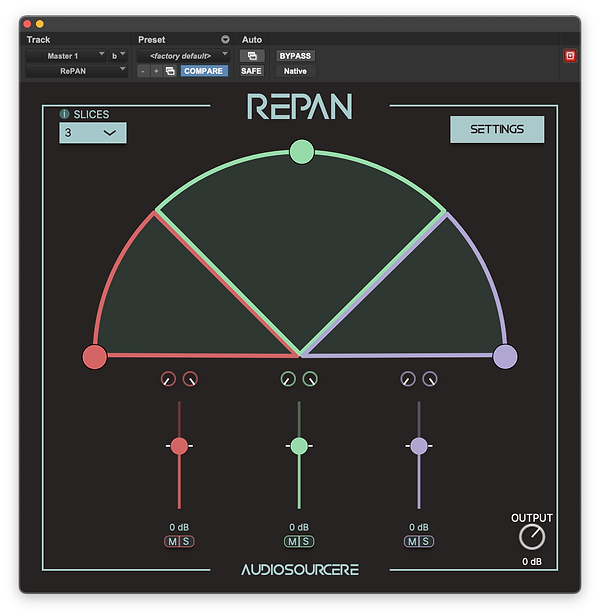The height and width of the screenshot is (616, 600).
Task: Mute the purple slice
Action: [x=412, y=541]
